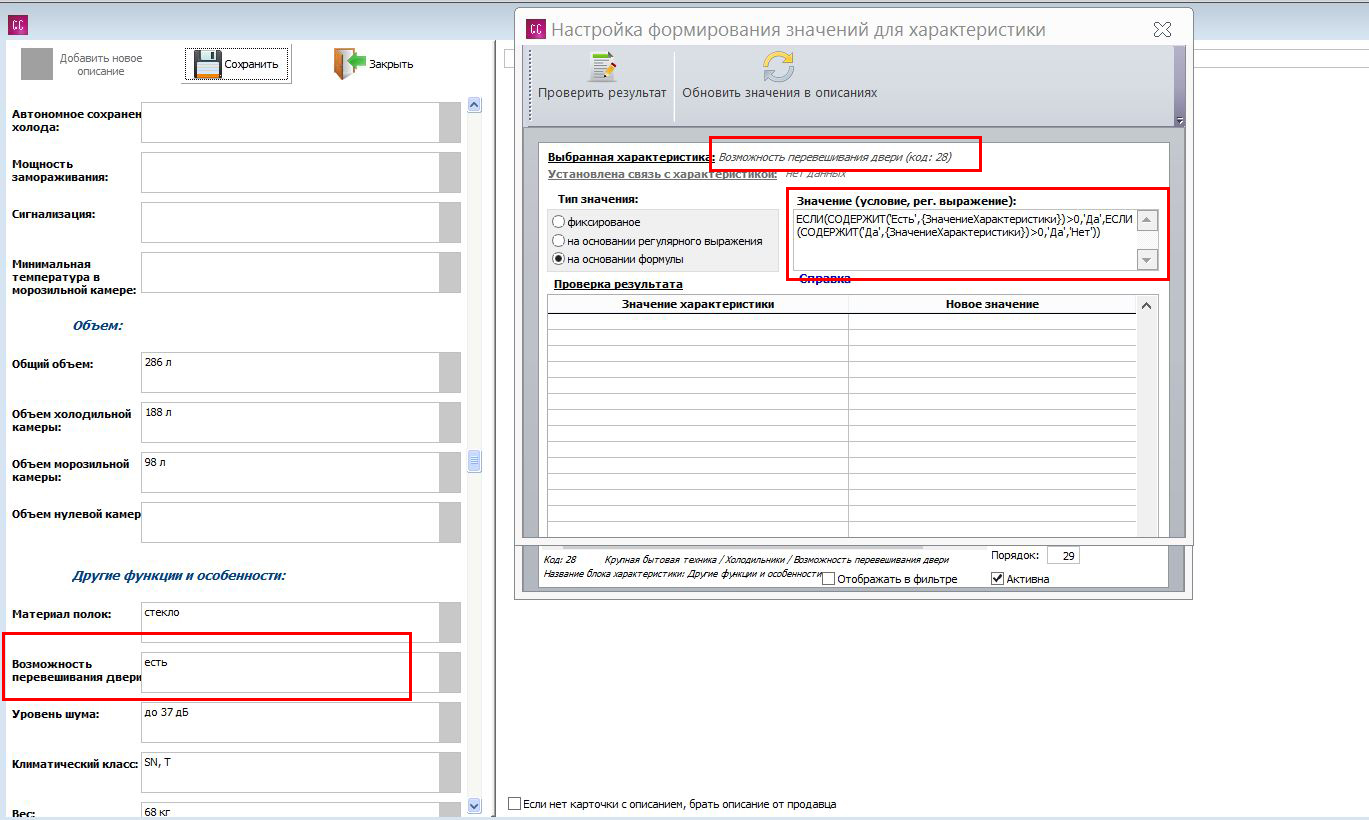Click 'Выбранная характеристика' underlined label
The image size is (1369, 820).
[630, 157]
